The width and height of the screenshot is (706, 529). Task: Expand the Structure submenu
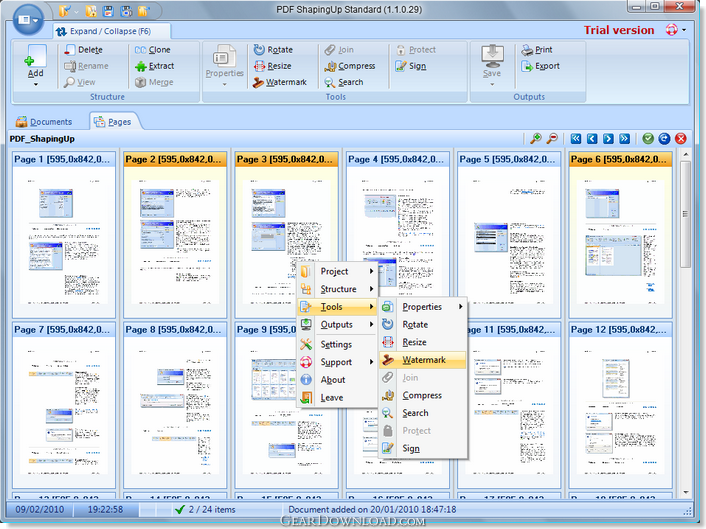pyautogui.click(x=338, y=289)
